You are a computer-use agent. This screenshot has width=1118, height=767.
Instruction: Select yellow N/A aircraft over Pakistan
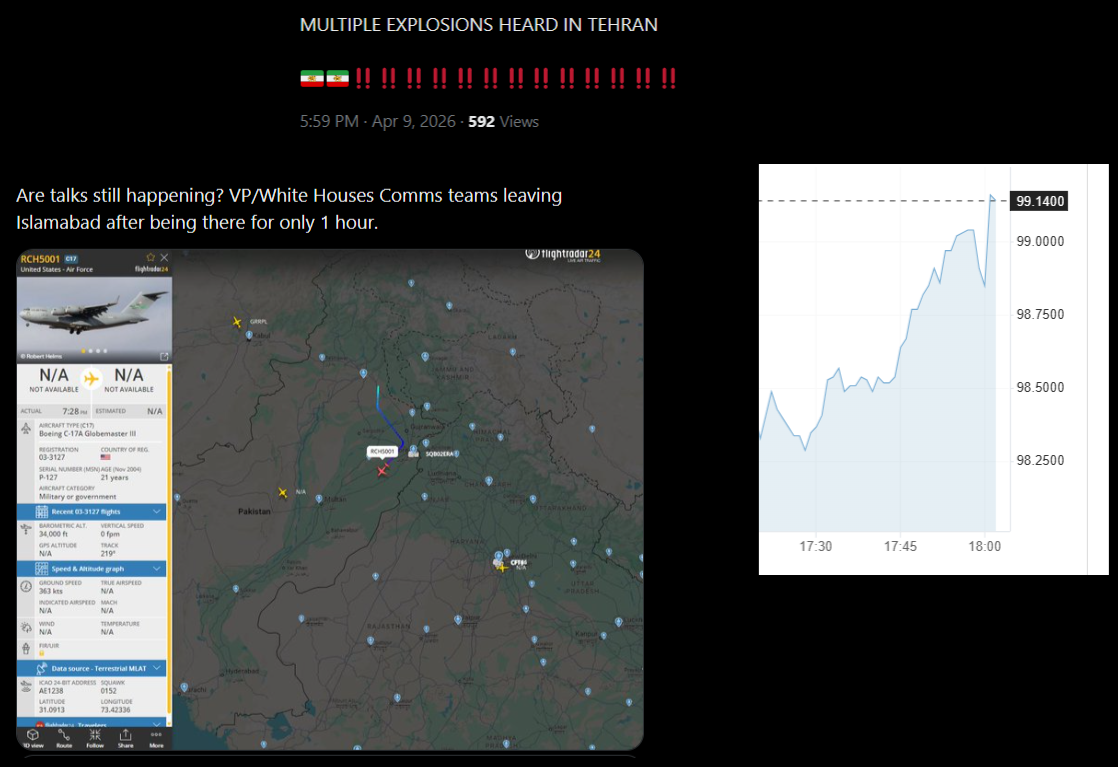pos(283,493)
